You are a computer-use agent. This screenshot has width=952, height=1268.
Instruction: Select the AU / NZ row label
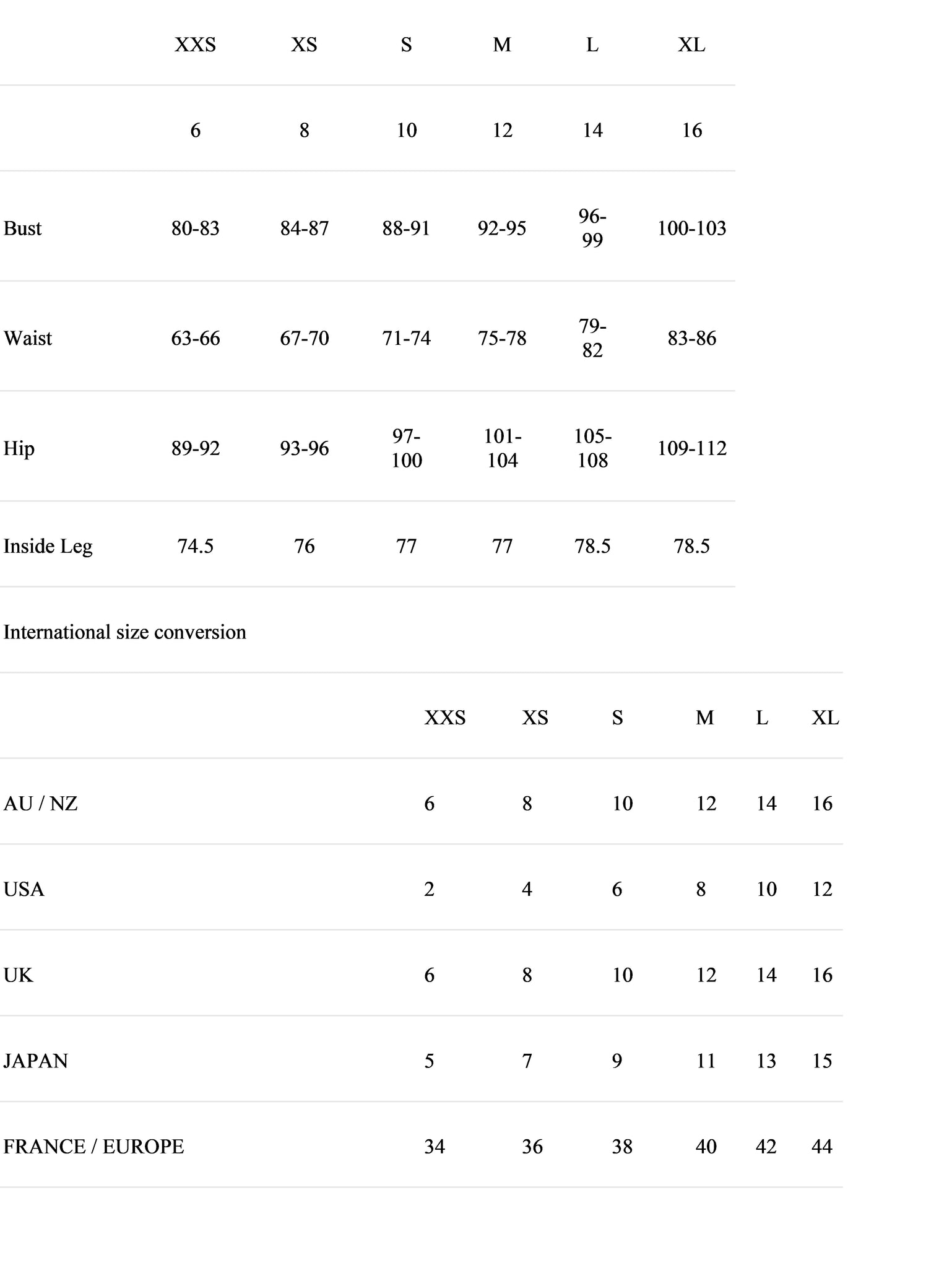pos(40,804)
